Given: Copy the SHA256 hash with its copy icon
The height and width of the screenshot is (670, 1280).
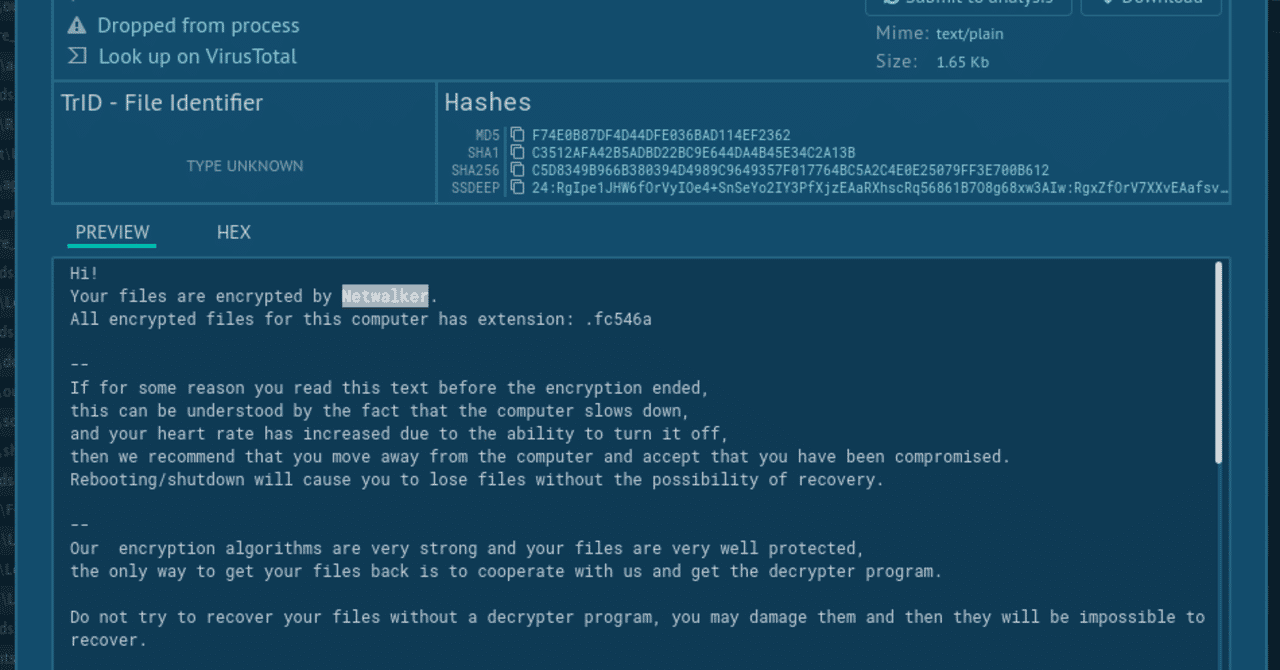Looking at the screenshot, I should [517, 171].
